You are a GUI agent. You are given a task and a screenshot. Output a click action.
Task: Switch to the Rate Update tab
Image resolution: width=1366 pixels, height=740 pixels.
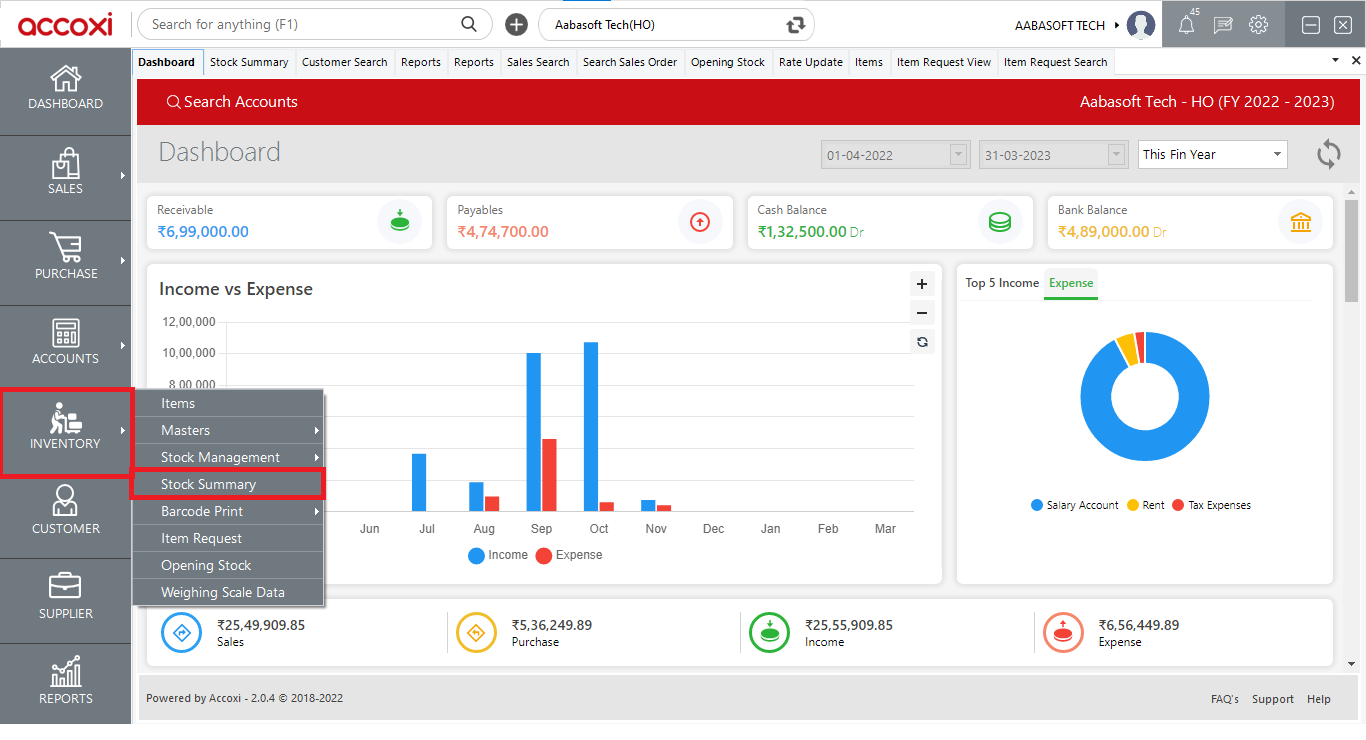pos(810,62)
